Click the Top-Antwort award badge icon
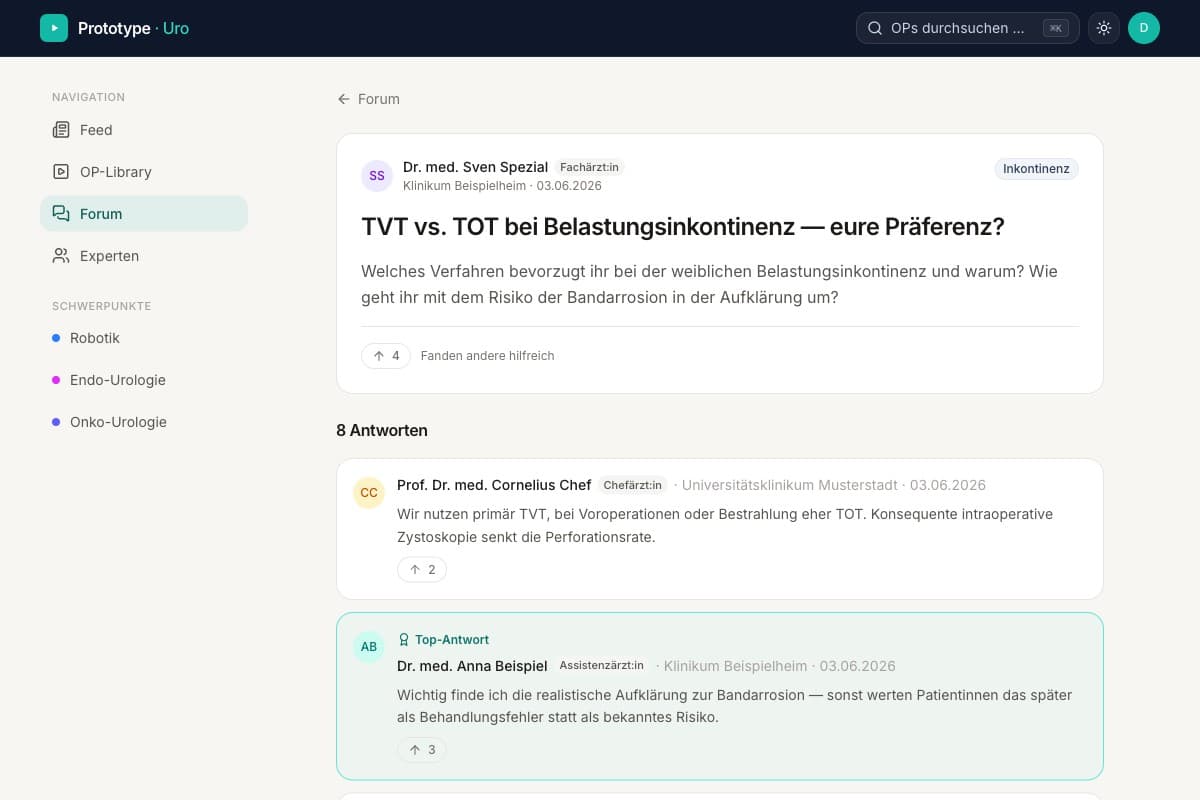The image size is (1200, 800). click(x=404, y=640)
